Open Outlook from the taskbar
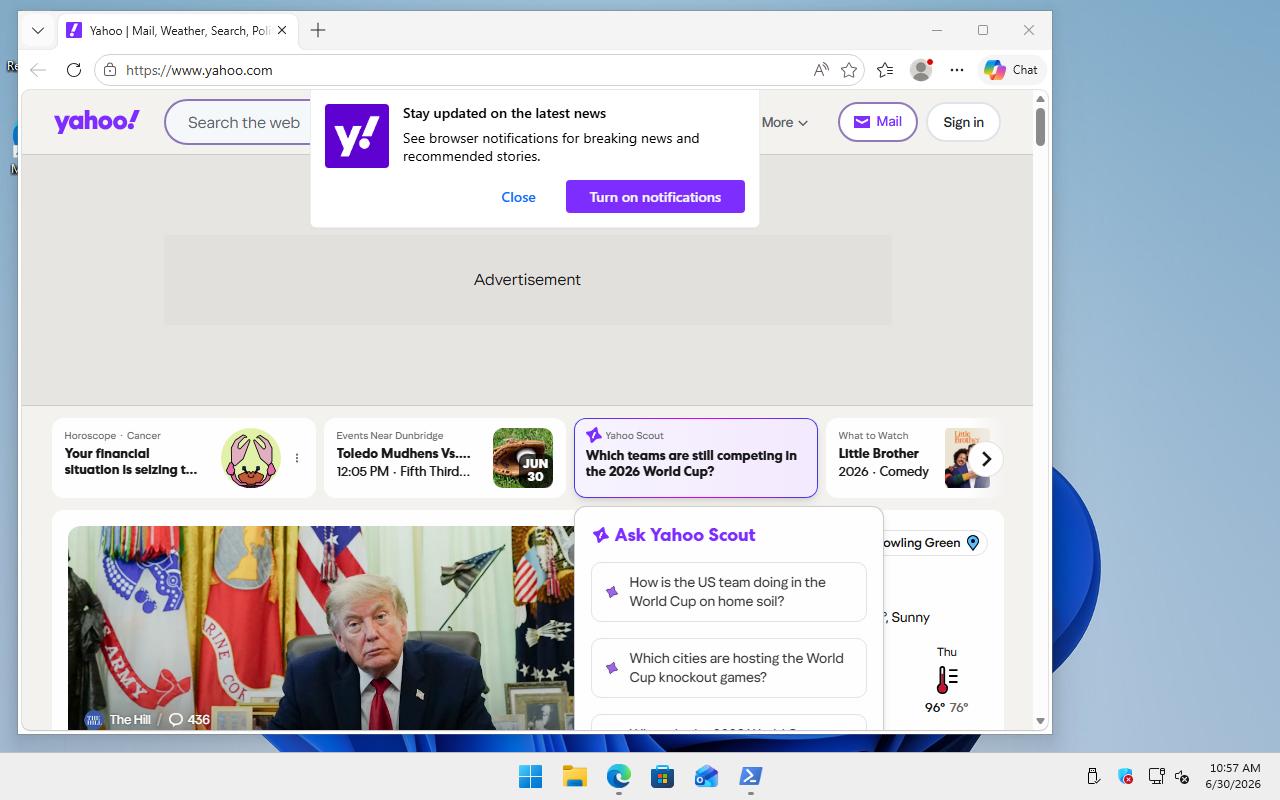The width and height of the screenshot is (1280, 800). [706, 776]
